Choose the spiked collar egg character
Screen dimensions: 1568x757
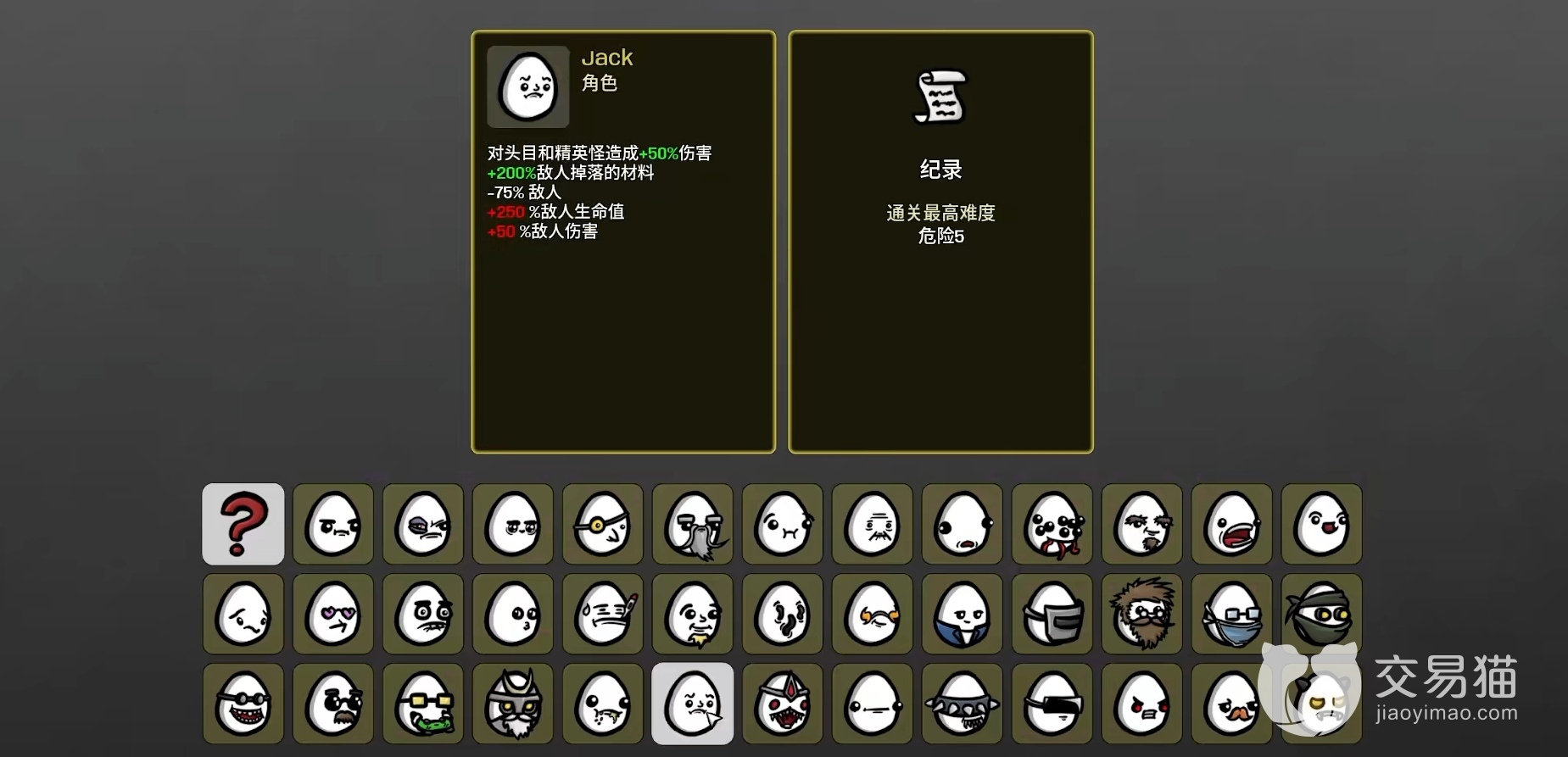[x=963, y=704]
